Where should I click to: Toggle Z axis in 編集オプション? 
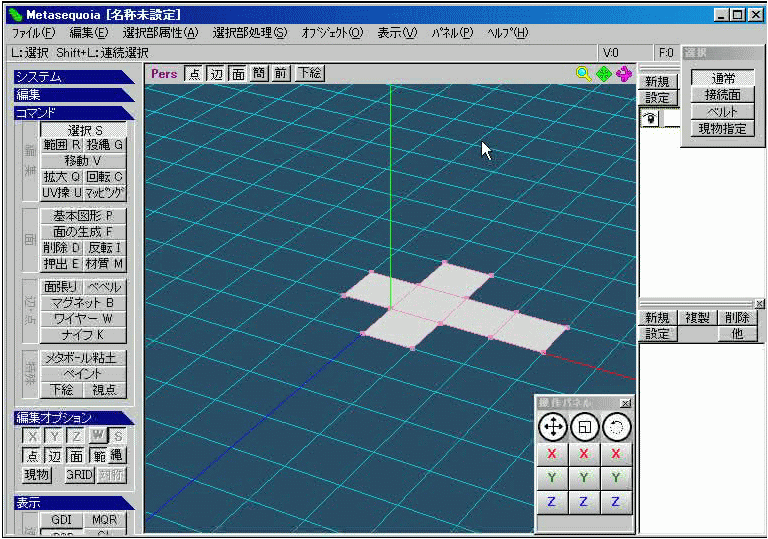tap(76, 436)
